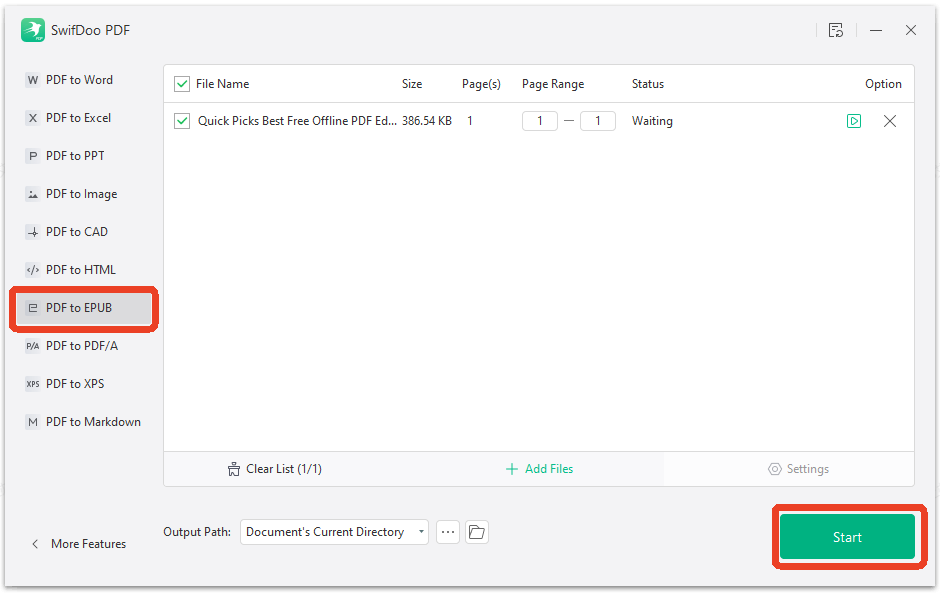Screen dimensions: 940x593
Task: Close the SwifDoo PDF window
Action: [x=911, y=30]
